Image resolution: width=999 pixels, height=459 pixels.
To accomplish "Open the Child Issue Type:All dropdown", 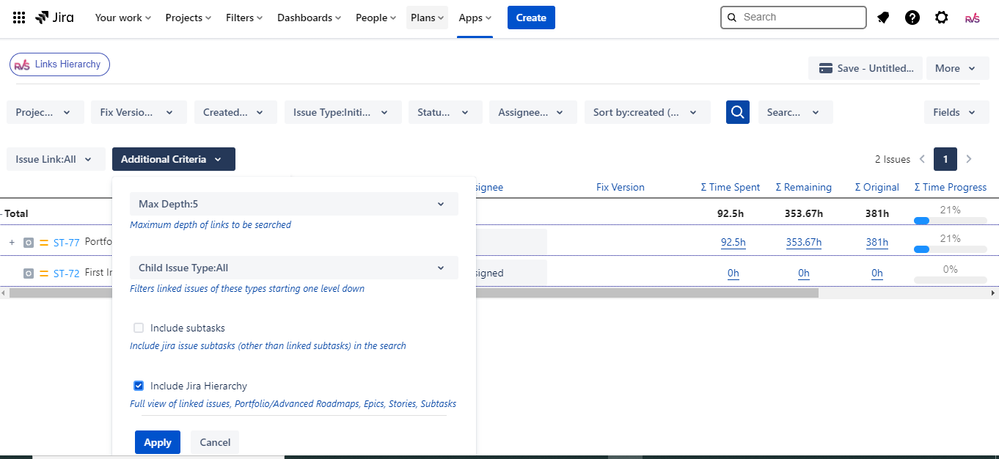I will (294, 268).
